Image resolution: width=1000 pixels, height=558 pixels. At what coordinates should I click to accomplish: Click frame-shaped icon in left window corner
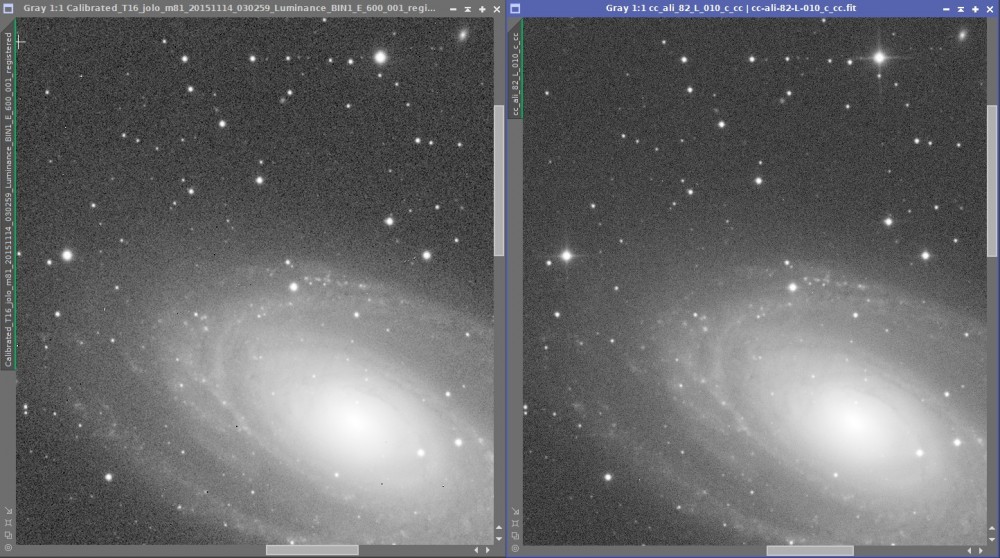click(8, 523)
